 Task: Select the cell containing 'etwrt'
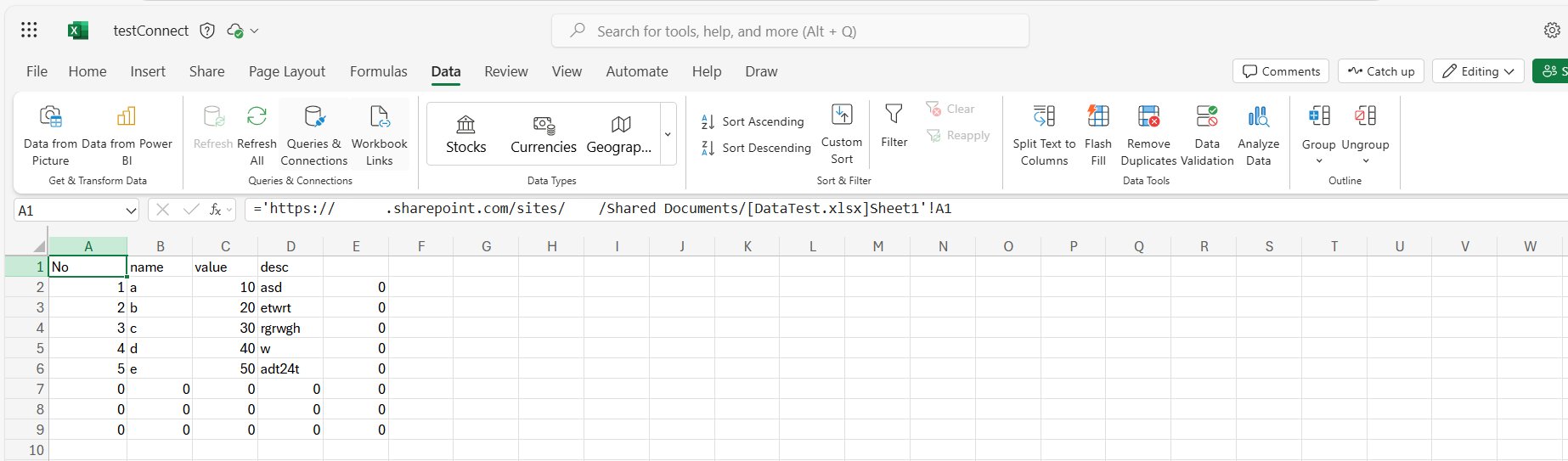(x=290, y=307)
